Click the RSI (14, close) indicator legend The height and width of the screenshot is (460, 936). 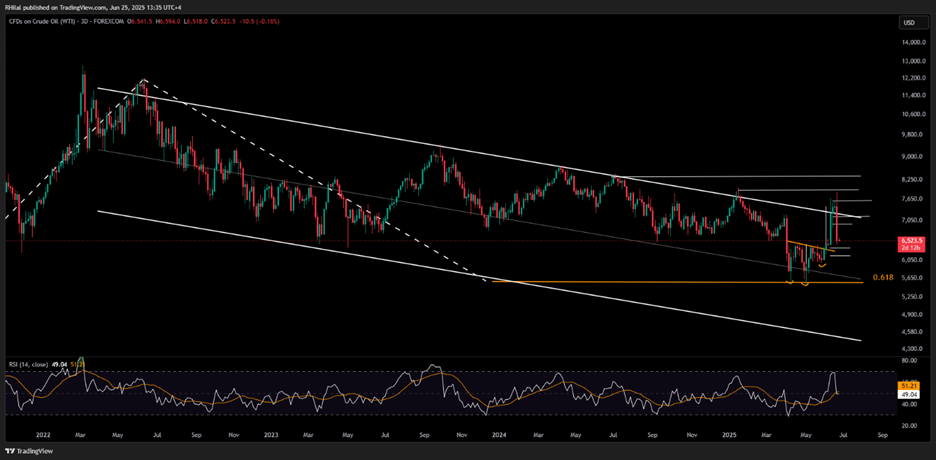pyautogui.click(x=29, y=363)
